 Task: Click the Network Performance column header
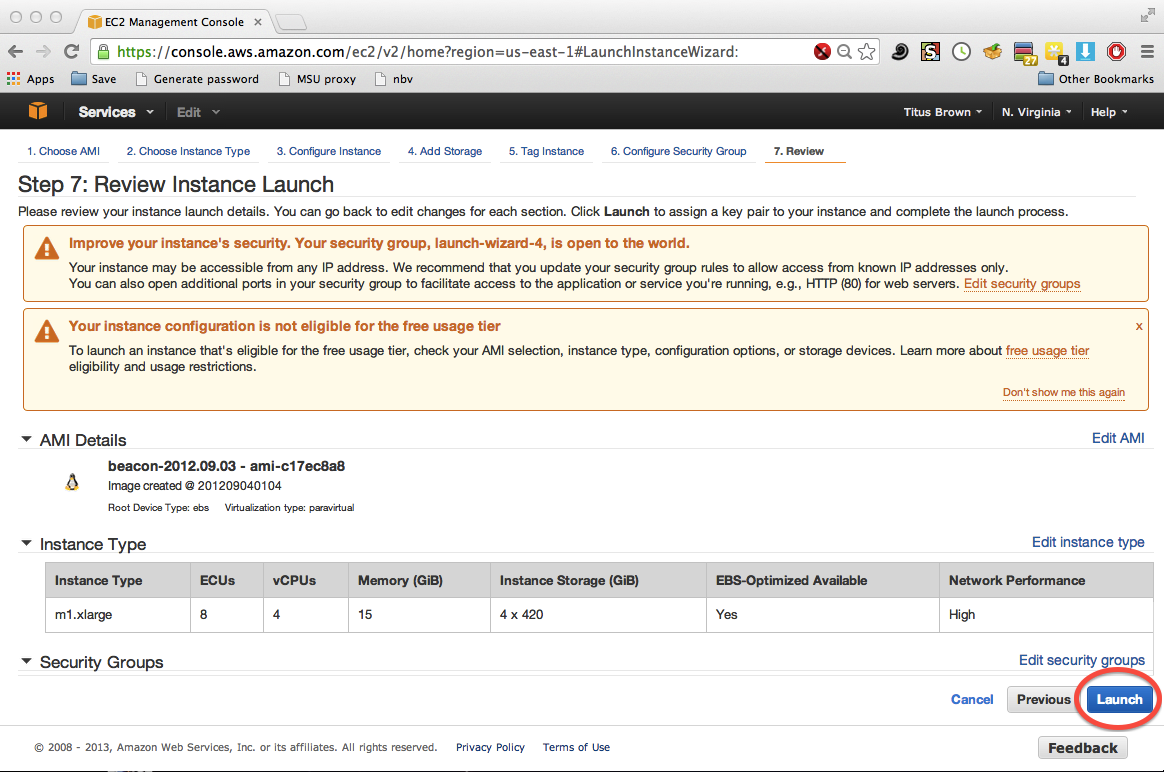click(x=1046, y=580)
